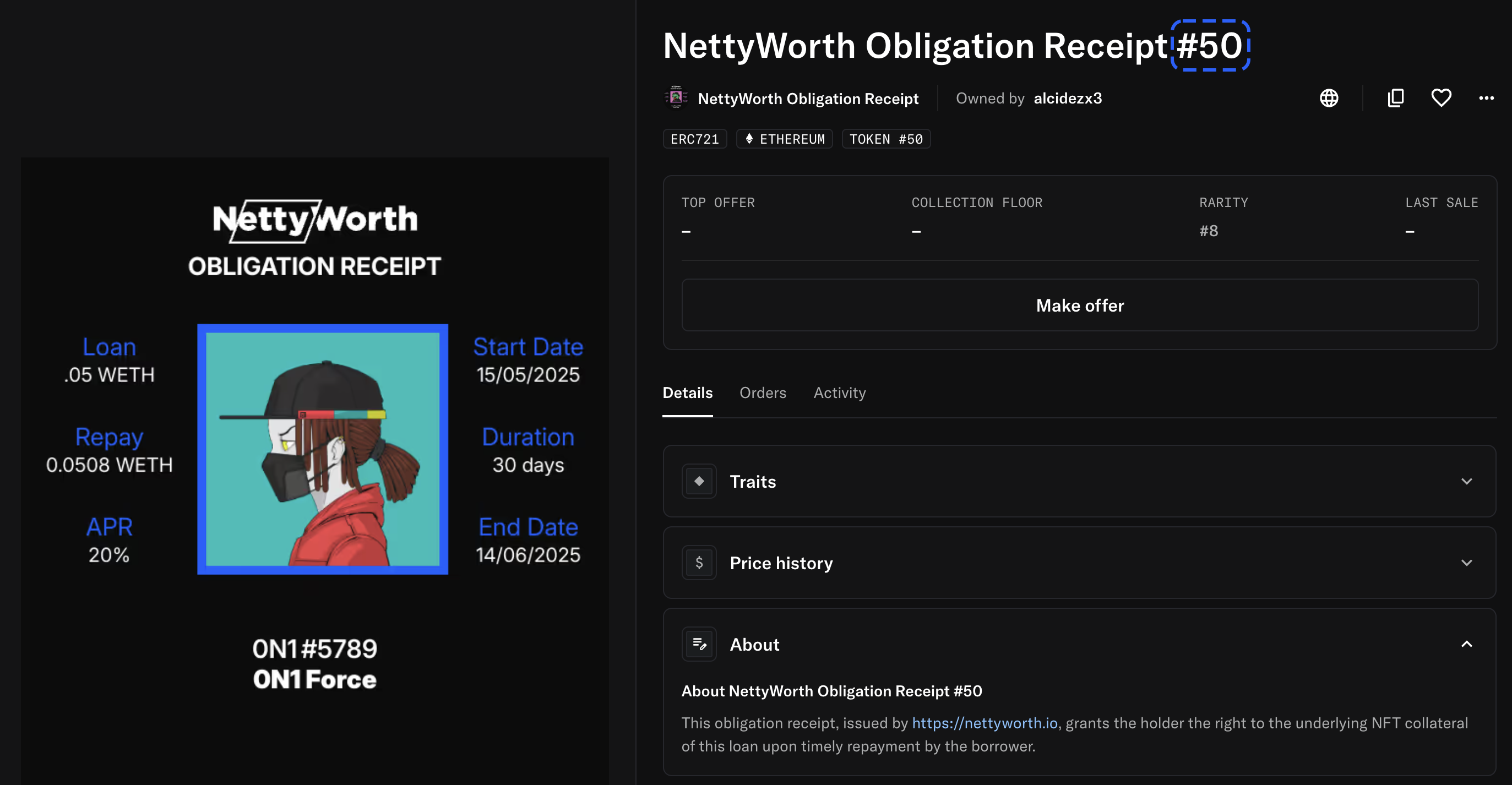Viewport: 1512px width, 785px height.
Task: Click the Repay 0.0508 WETH value
Action: click(109, 465)
